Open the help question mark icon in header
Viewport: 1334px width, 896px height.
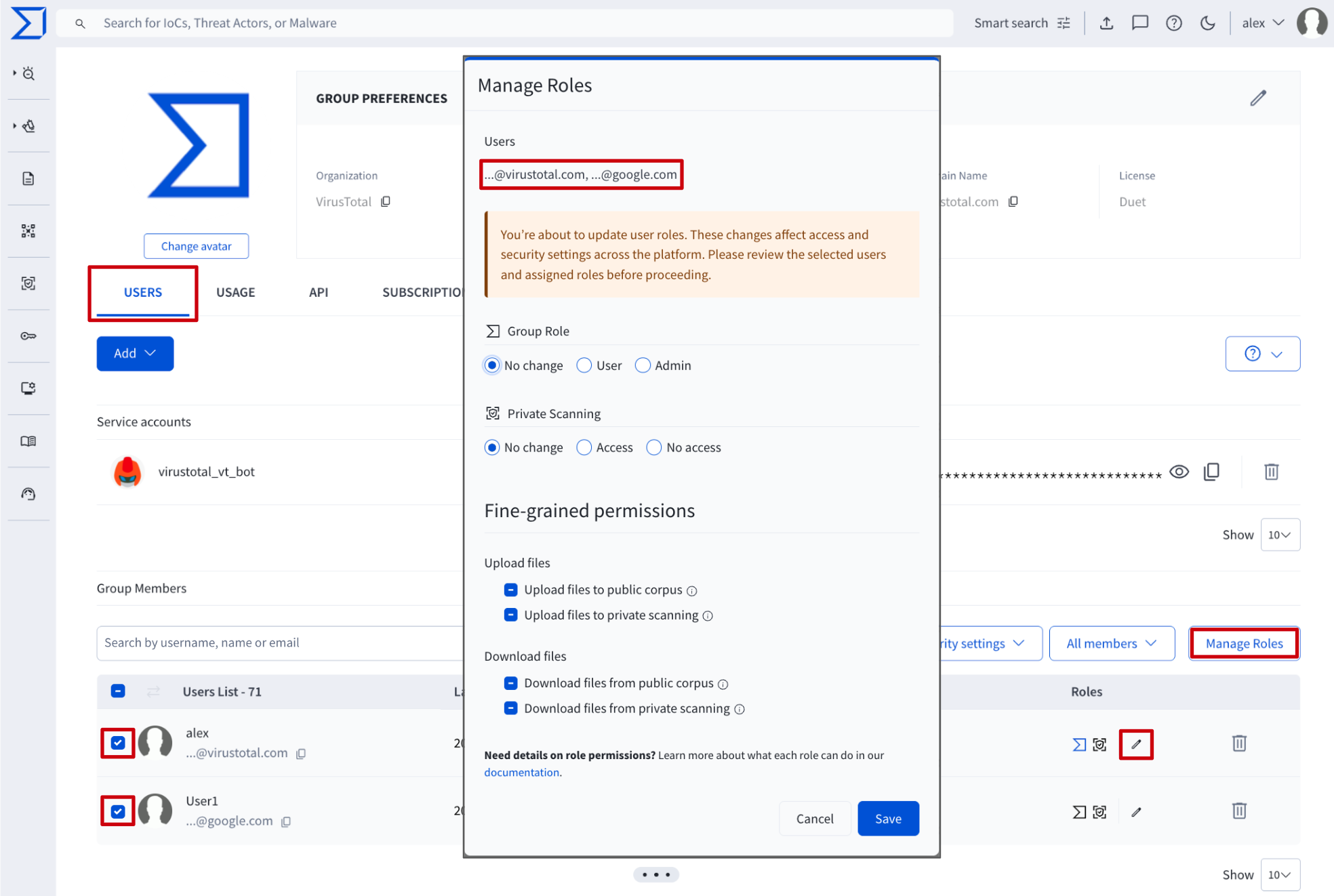(x=1173, y=23)
